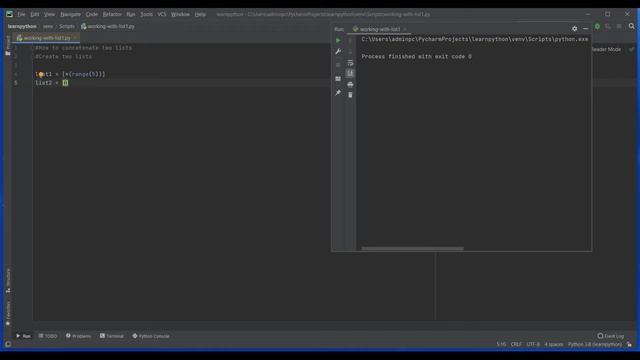Toggle soft-wrap icon in Run panel
Viewport: 640px width, 360px height.
click(350, 63)
